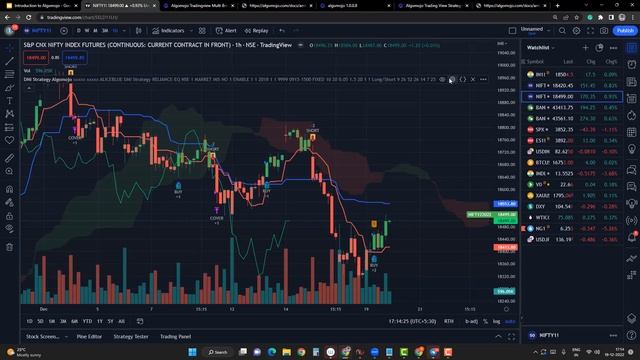
Task: Select the patterns drawing tool
Action: click(x=9, y=114)
